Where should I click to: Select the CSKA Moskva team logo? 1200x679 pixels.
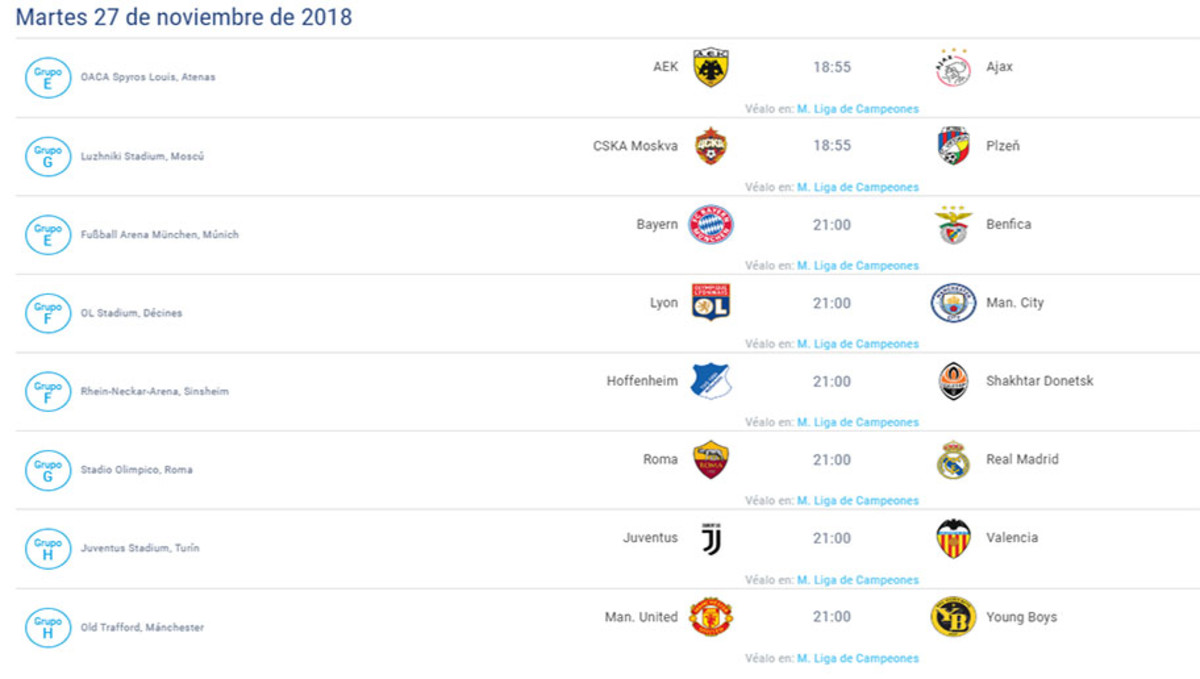pos(710,146)
